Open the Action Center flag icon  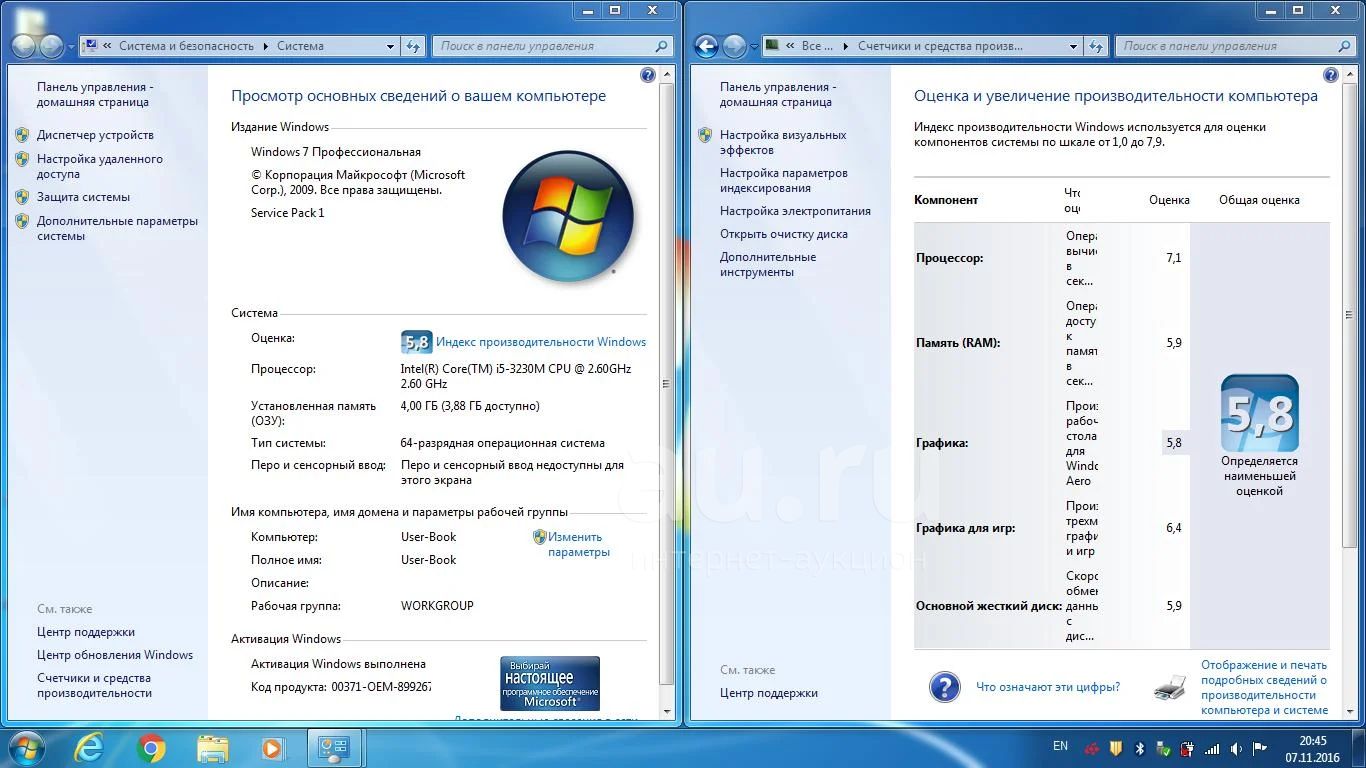click(x=1260, y=749)
